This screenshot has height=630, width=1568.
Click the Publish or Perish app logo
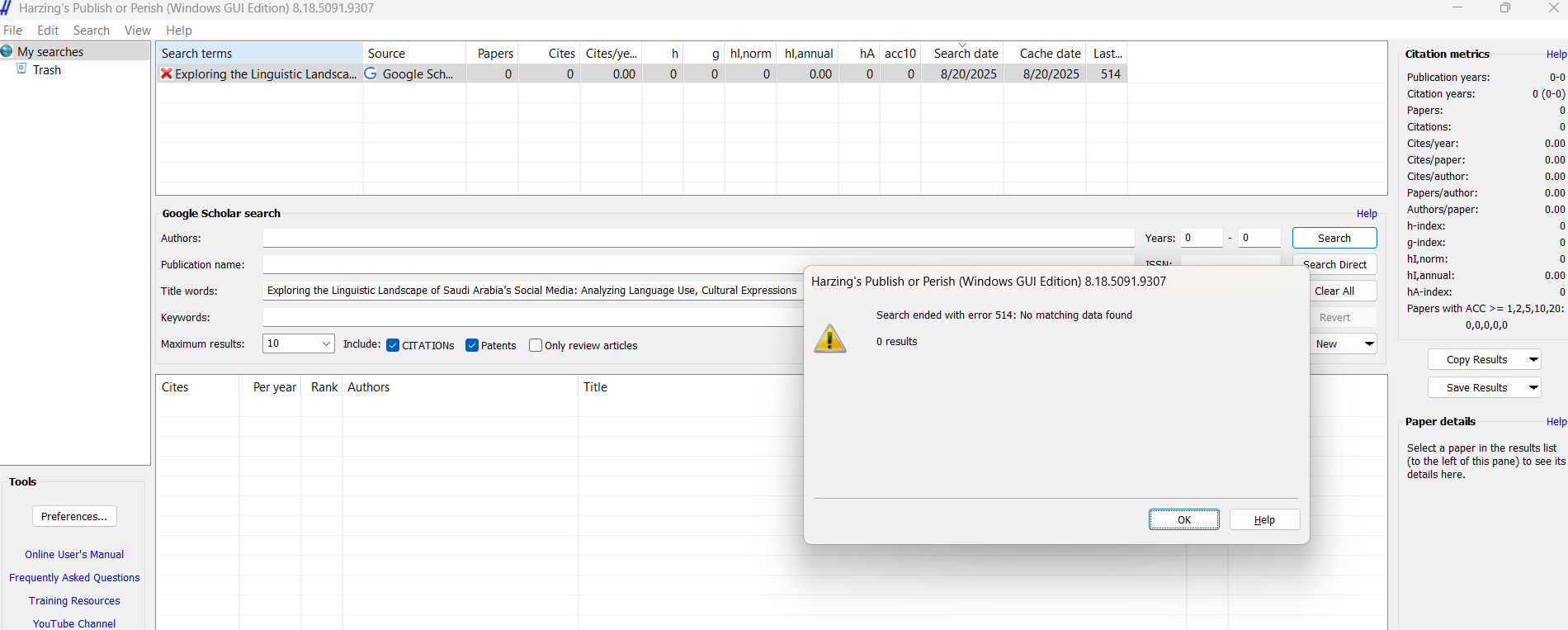click(7, 8)
